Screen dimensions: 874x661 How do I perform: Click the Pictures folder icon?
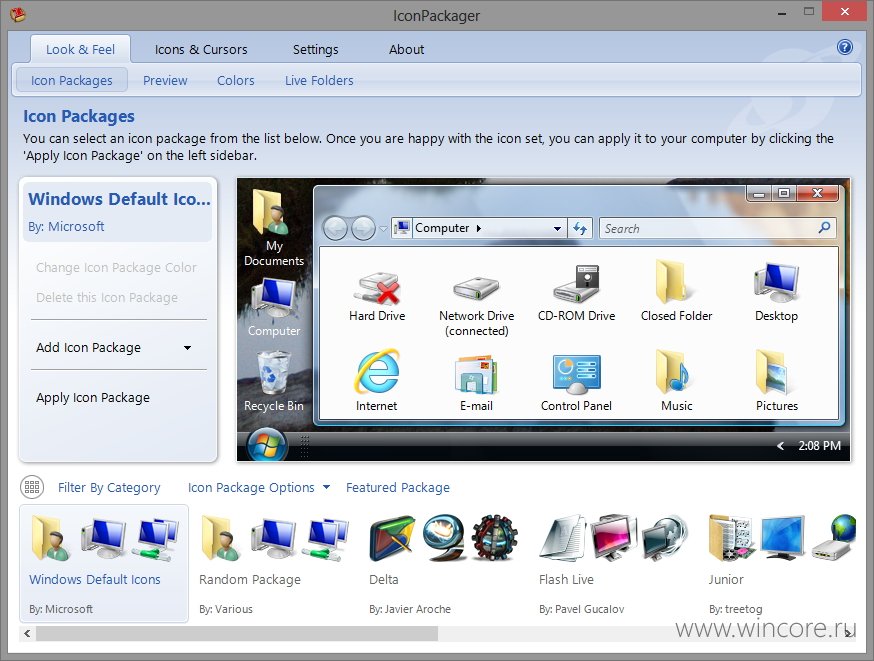click(774, 371)
